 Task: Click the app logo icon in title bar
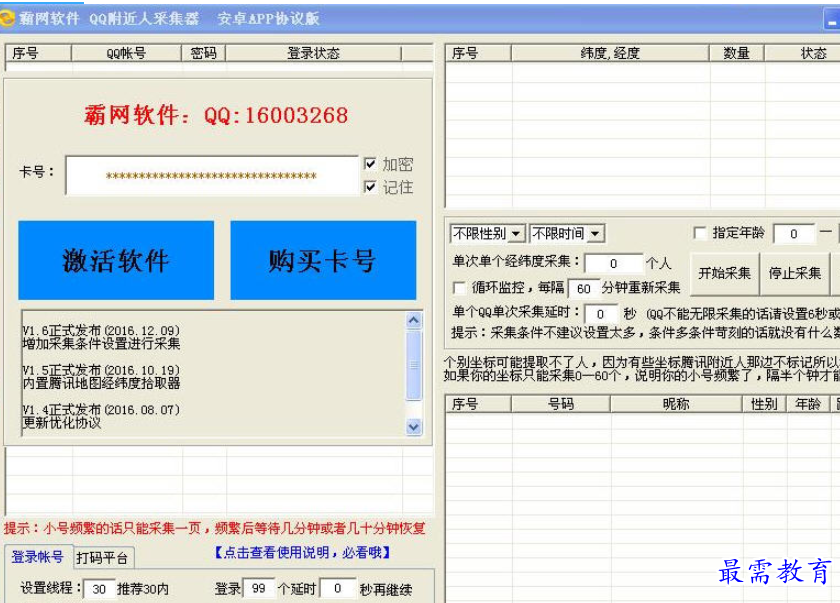click(8, 18)
